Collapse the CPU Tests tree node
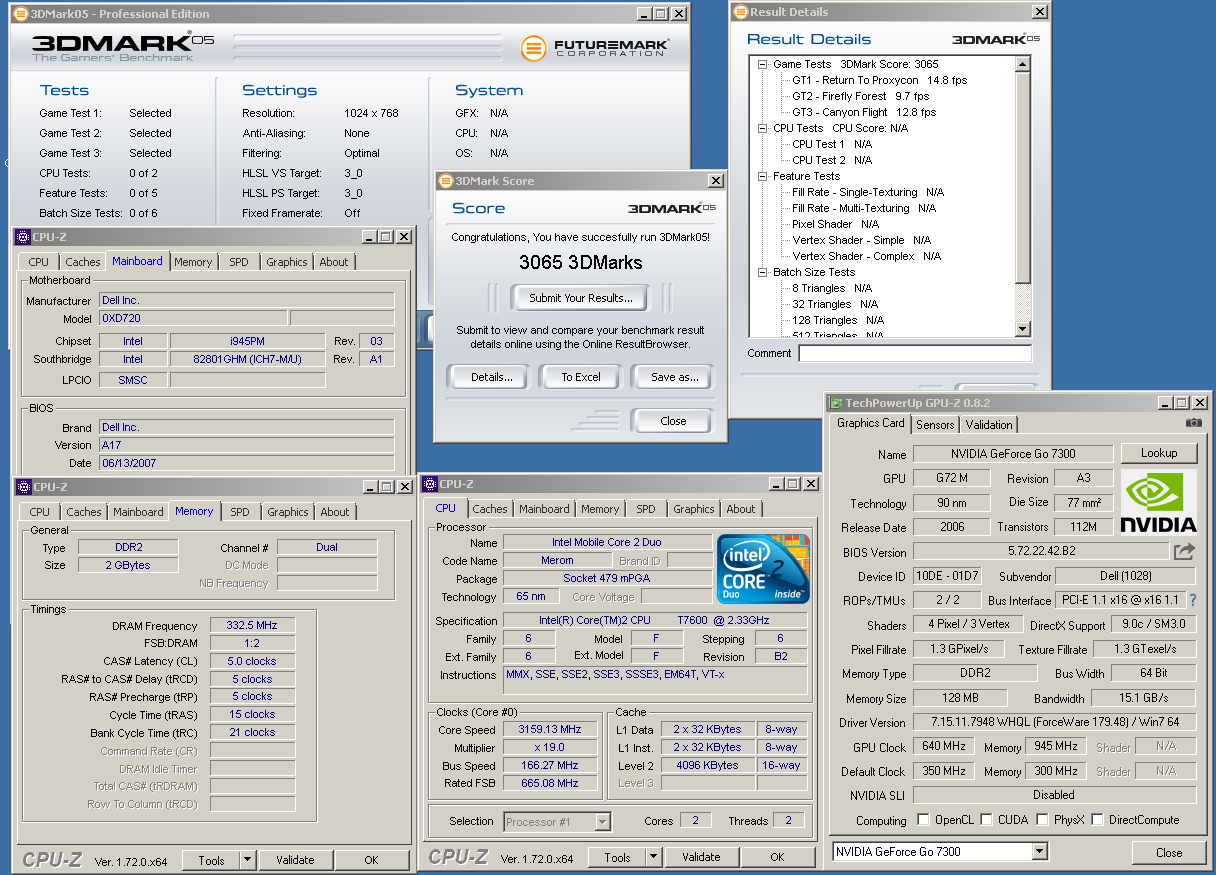 [x=762, y=128]
